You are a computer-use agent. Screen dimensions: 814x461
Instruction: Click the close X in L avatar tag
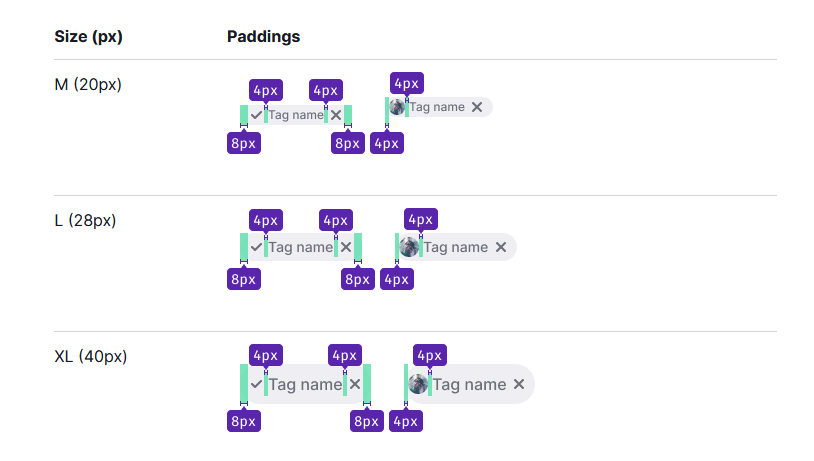click(500, 247)
